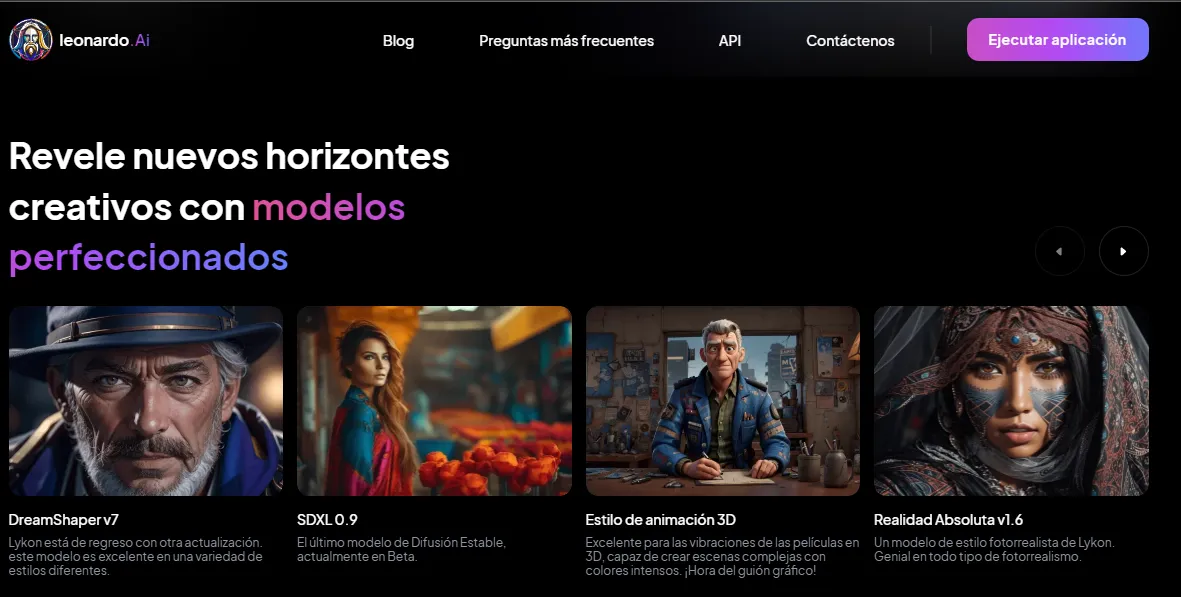Click the SDXL Difusión Estable description text

point(401,550)
